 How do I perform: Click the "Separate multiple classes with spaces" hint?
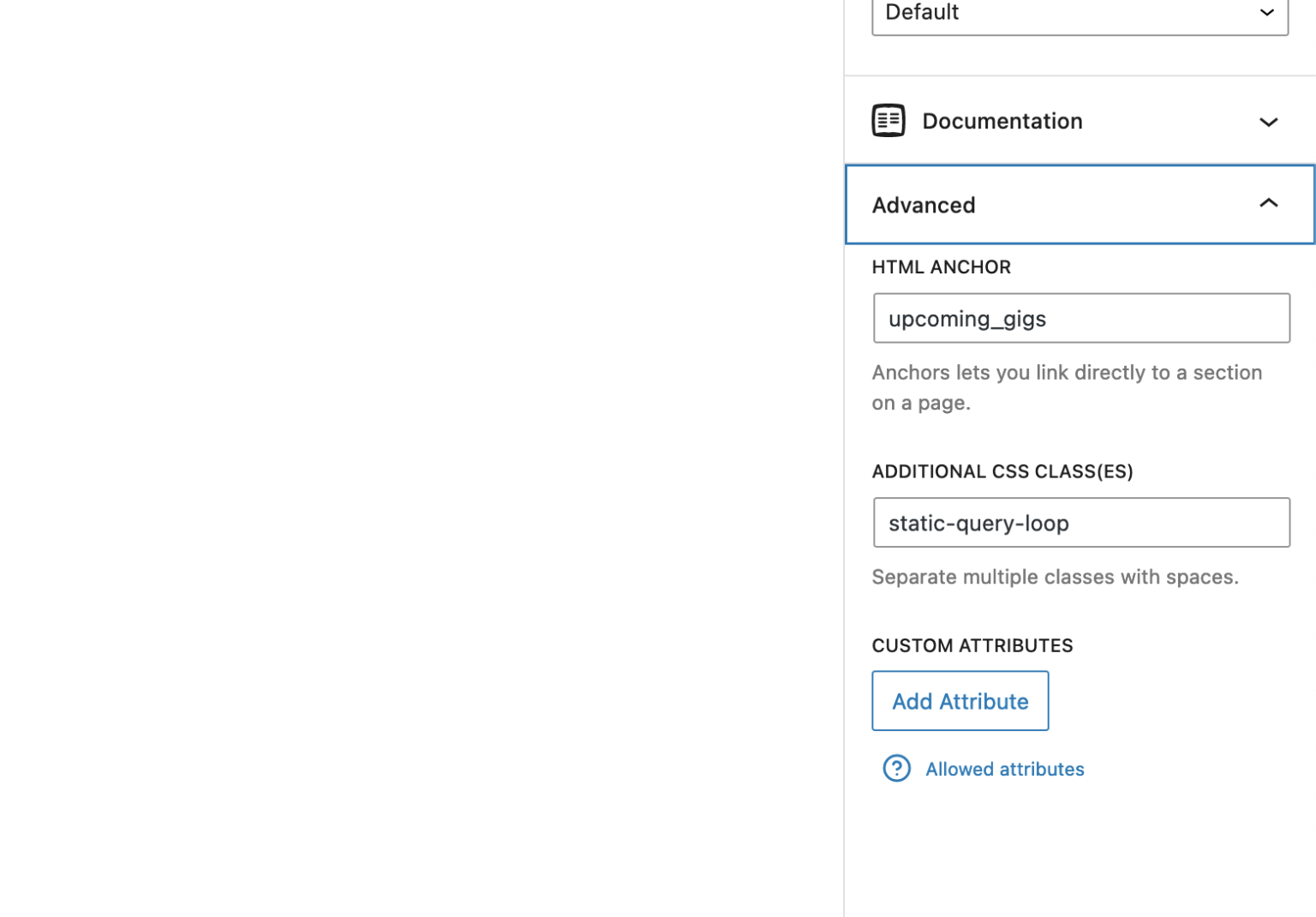click(x=1055, y=577)
